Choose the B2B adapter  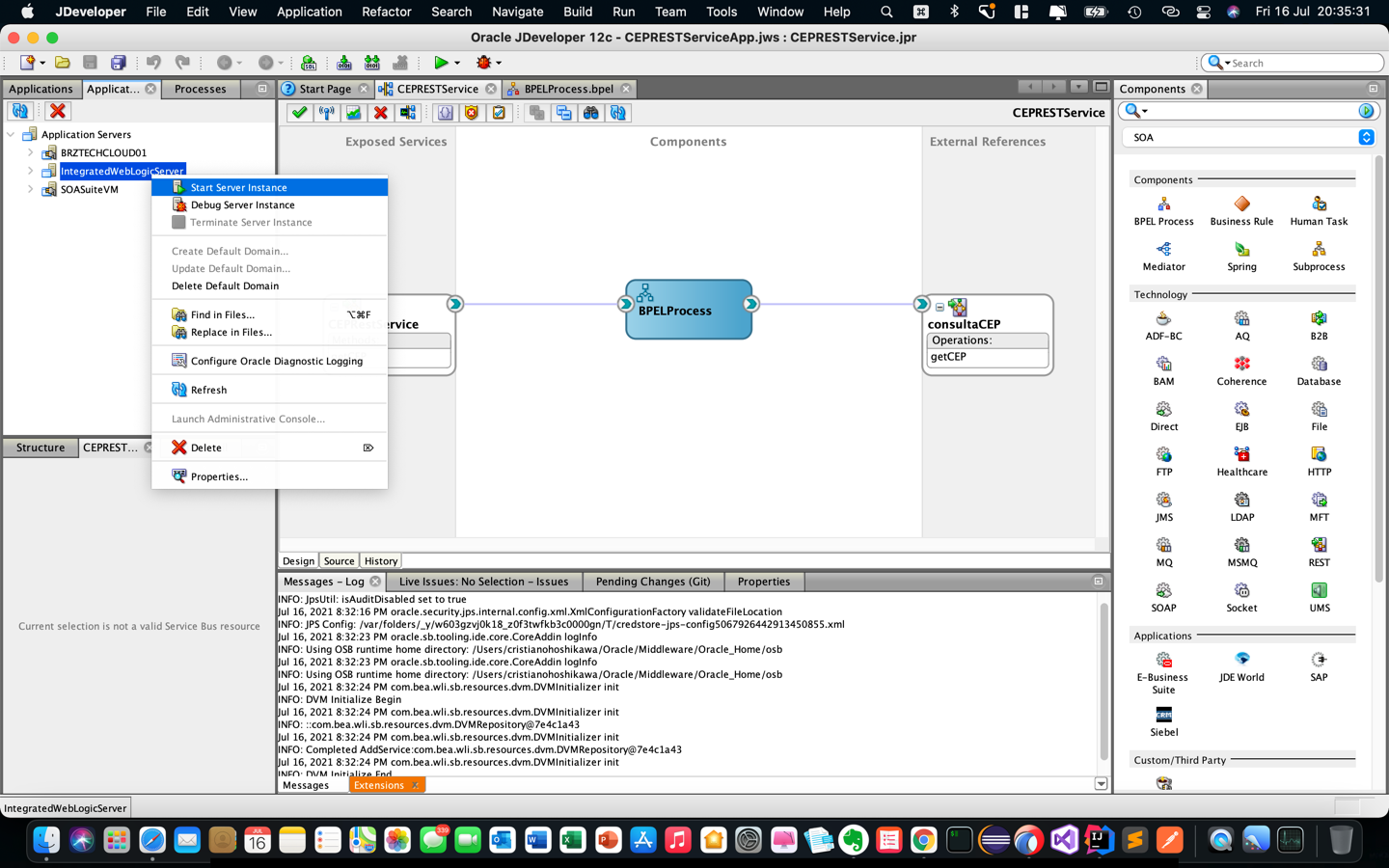[x=1319, y=318]
